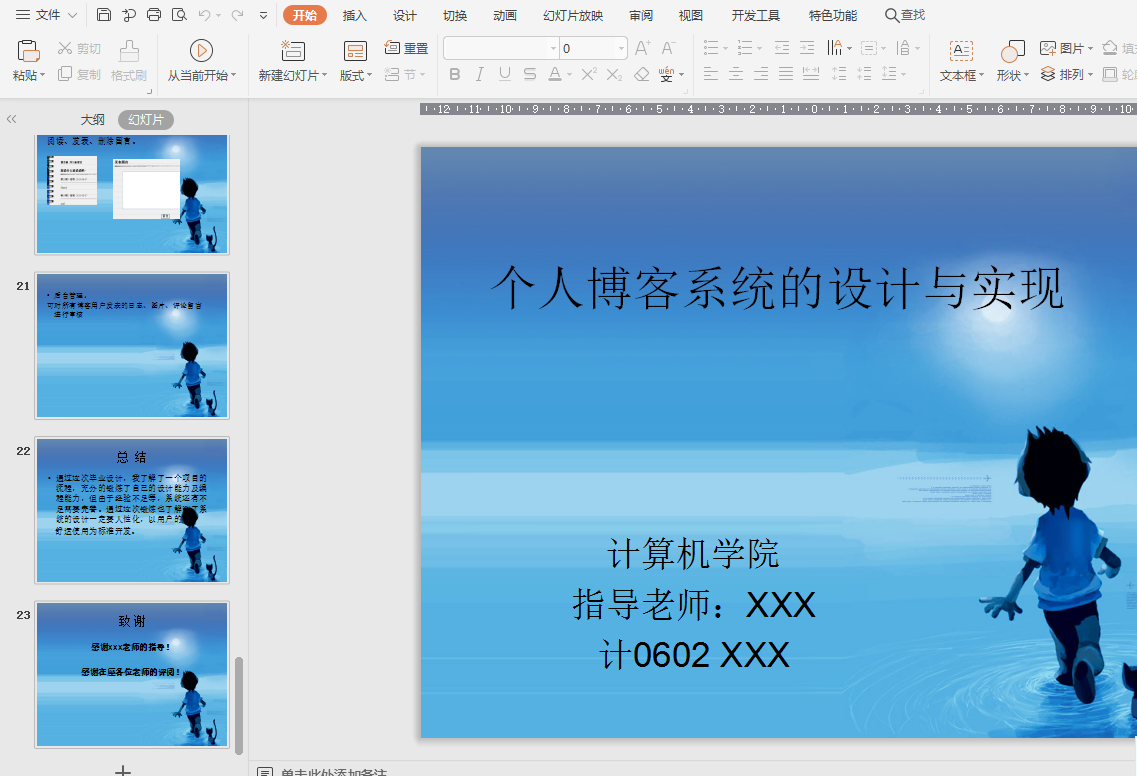
Task: Click the Cut (剪切) scissors icon
Action: 65,48
